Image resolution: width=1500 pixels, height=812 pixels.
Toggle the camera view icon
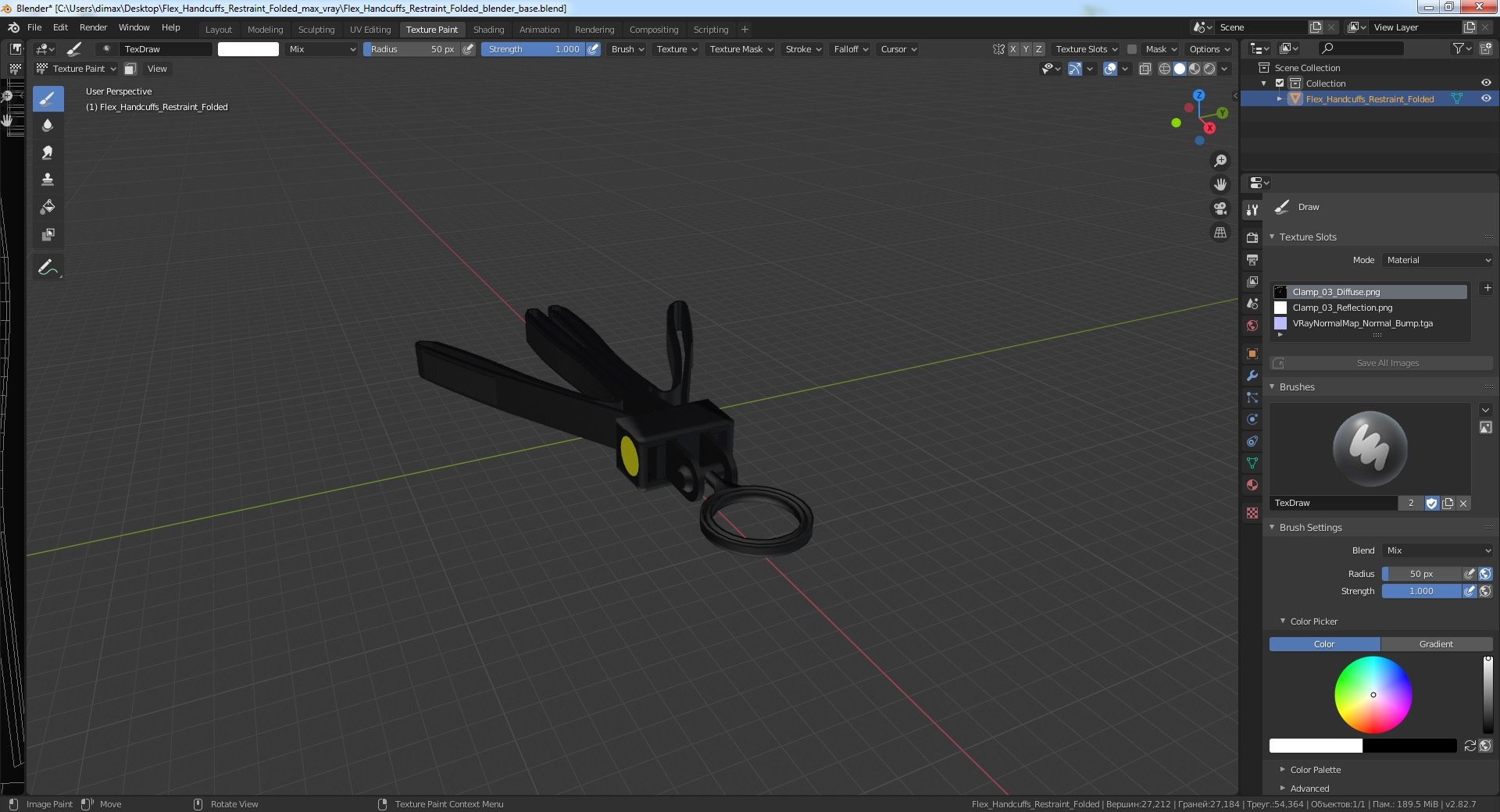coord(1220,208)
